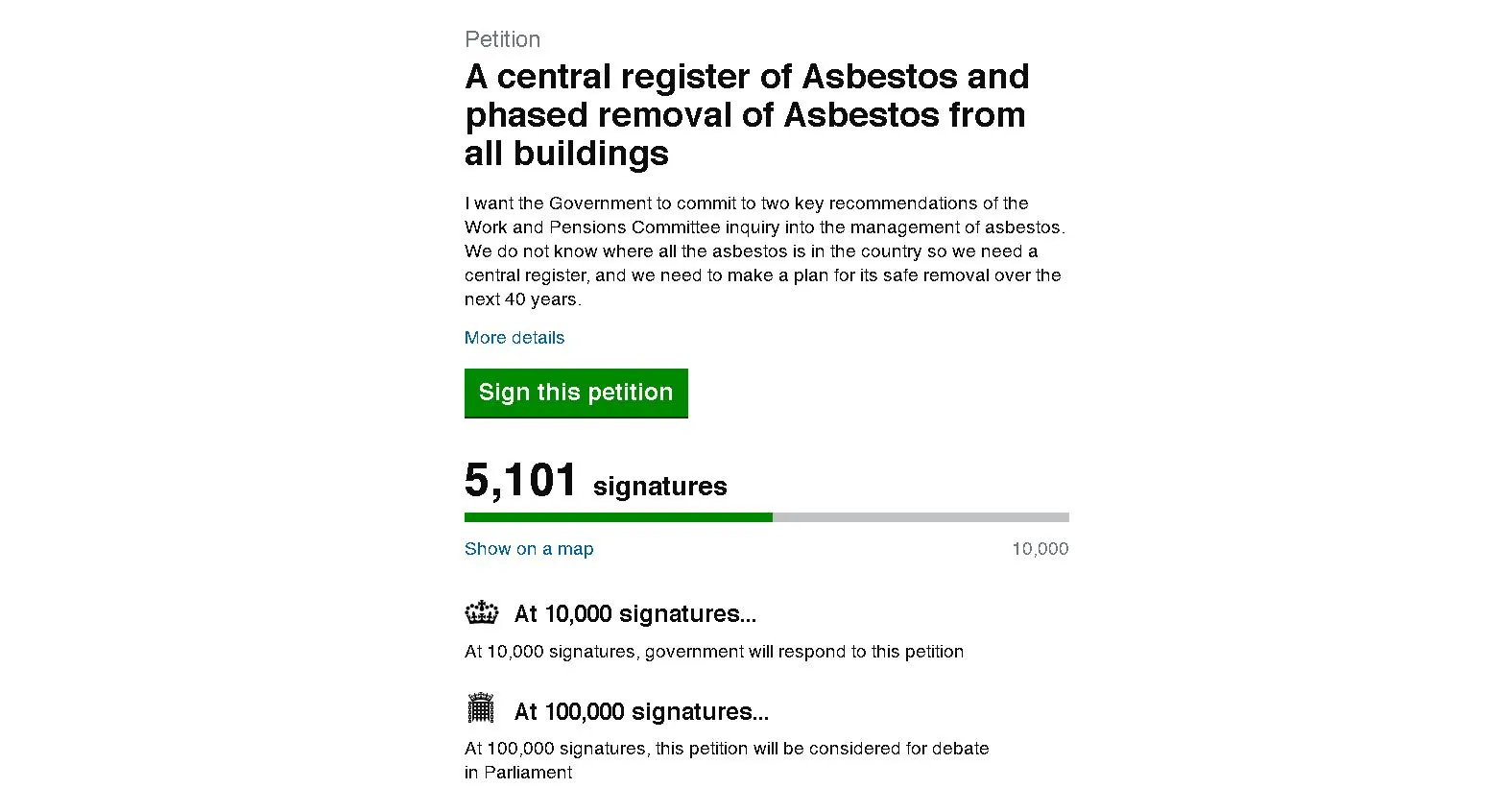Screen dimensions: 1507x812
Task: Click the green signature progress bar
Action: 618,516
